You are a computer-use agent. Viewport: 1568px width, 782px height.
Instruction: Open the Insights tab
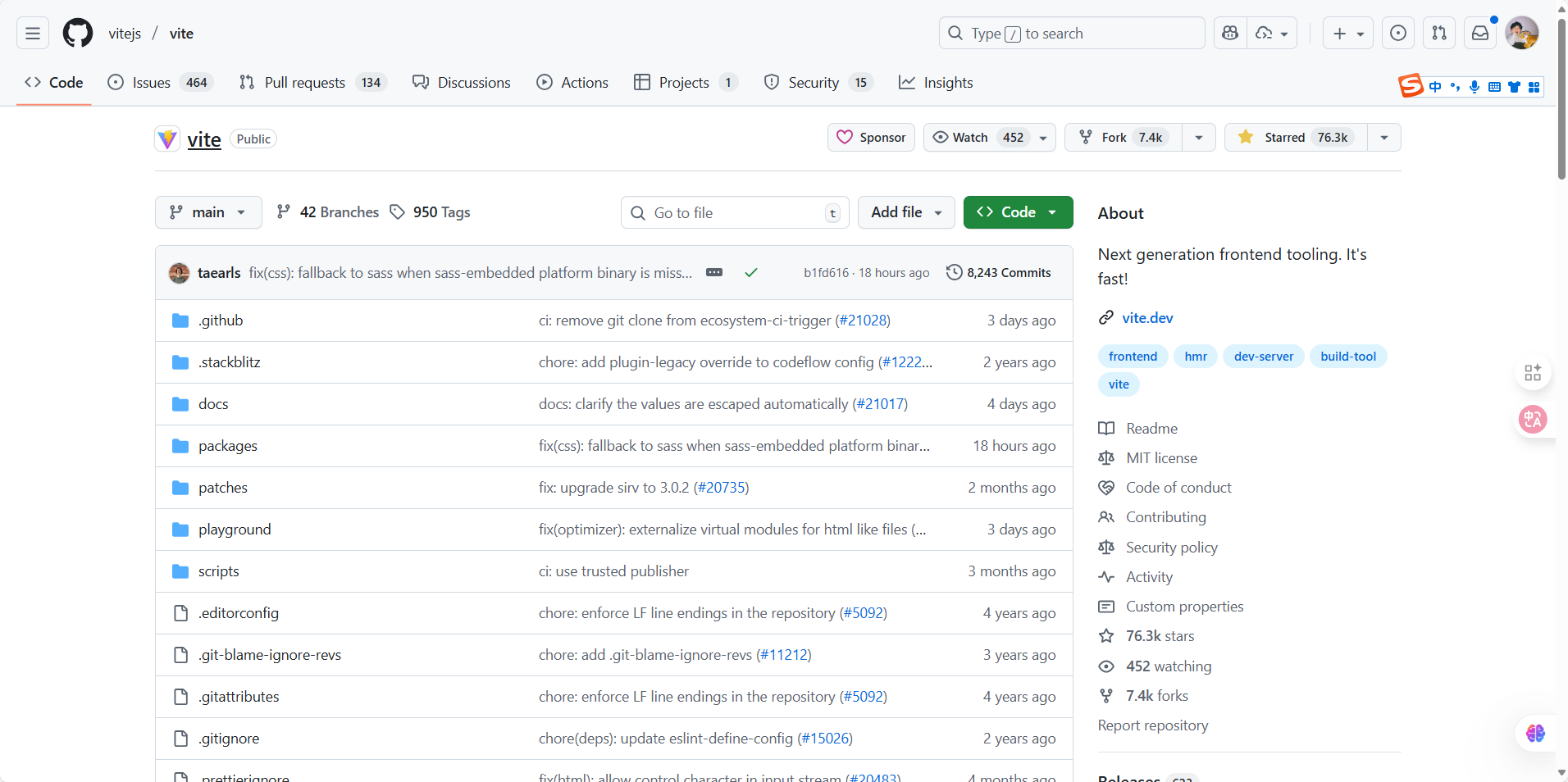tap(936, 83)
